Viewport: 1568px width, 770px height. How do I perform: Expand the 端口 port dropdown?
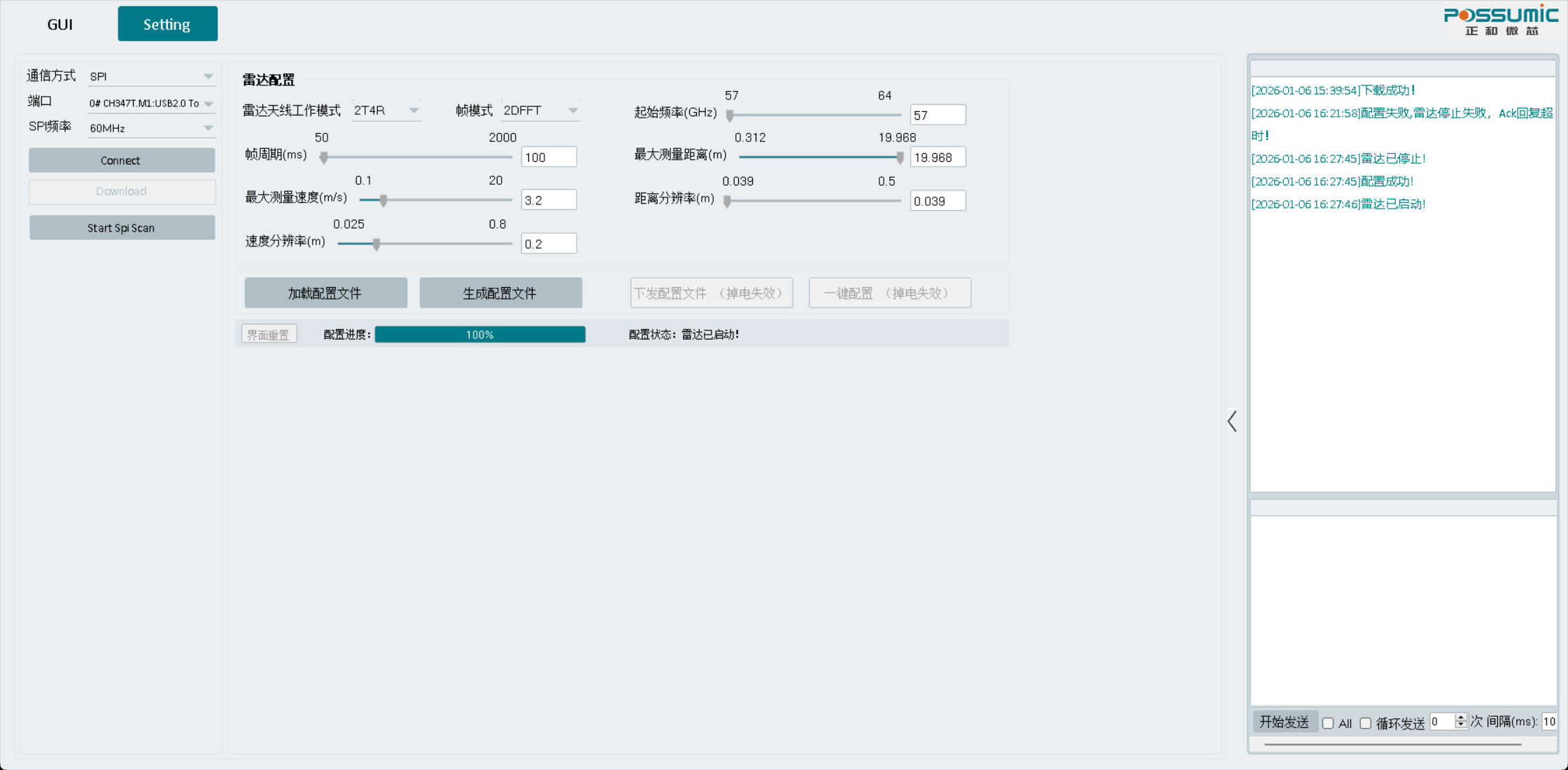click(150, 103)
